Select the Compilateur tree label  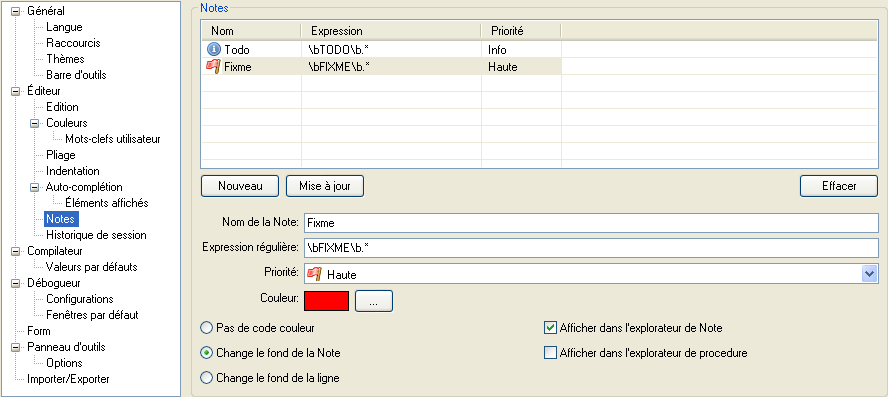pos(55,251)
